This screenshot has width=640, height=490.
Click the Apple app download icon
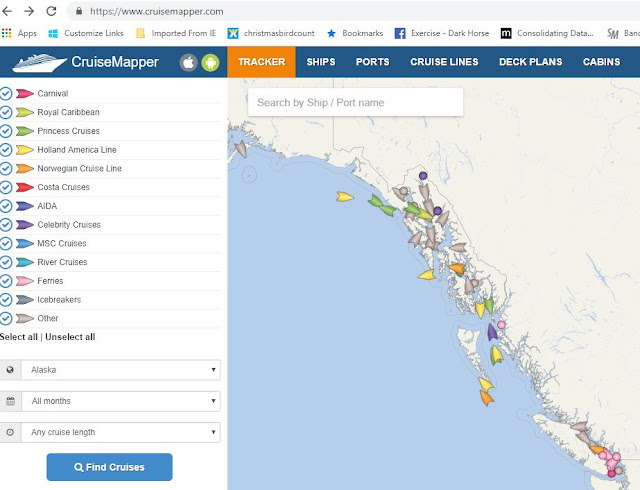point(188,62)
